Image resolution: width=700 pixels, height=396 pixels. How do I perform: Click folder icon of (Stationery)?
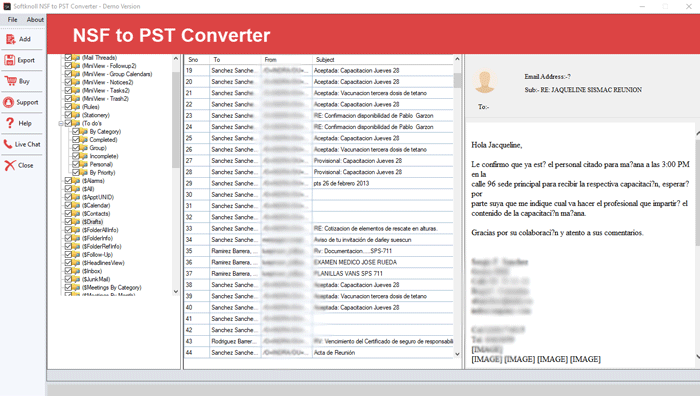pyautogui.click(x=76, y=115)
